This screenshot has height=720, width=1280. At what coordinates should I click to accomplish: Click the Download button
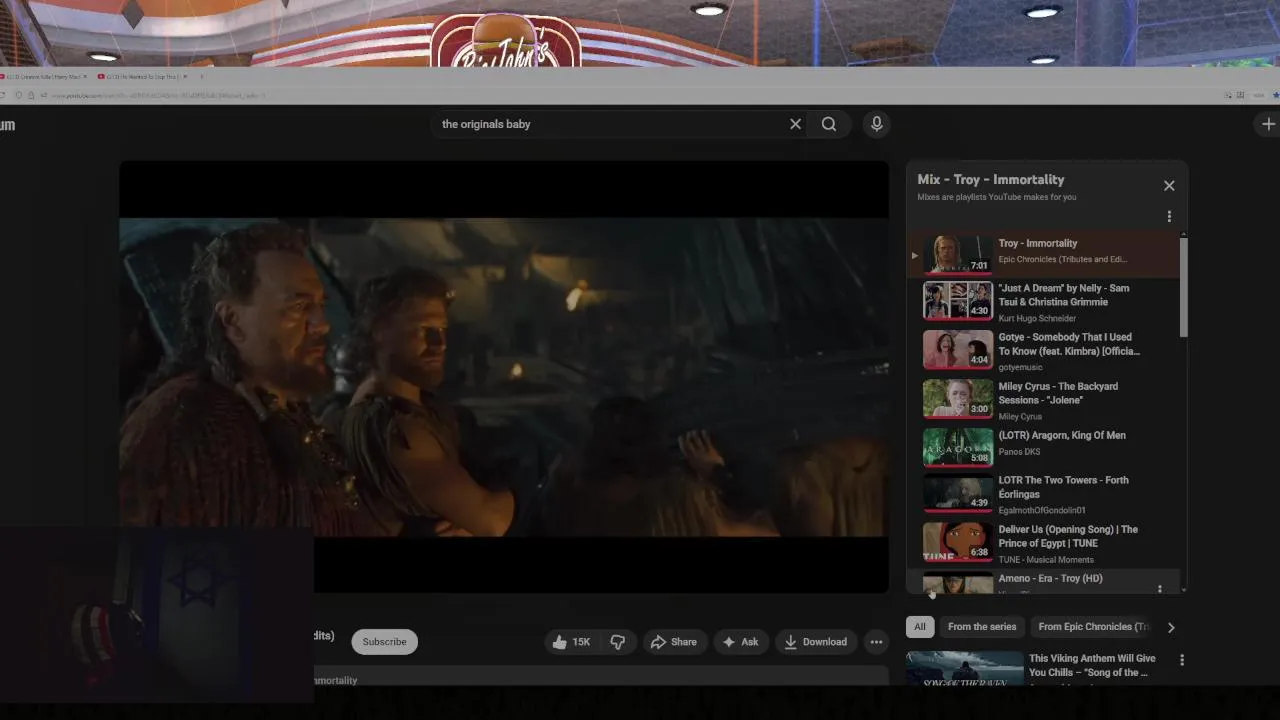pyautogui.click(x=815, y=642)
